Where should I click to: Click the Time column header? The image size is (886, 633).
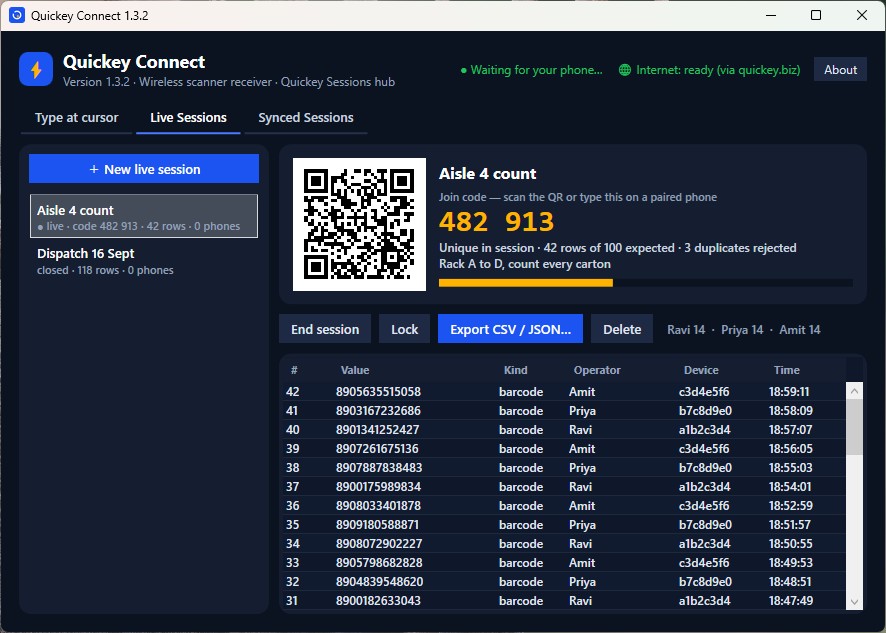[x=787, y=370]
